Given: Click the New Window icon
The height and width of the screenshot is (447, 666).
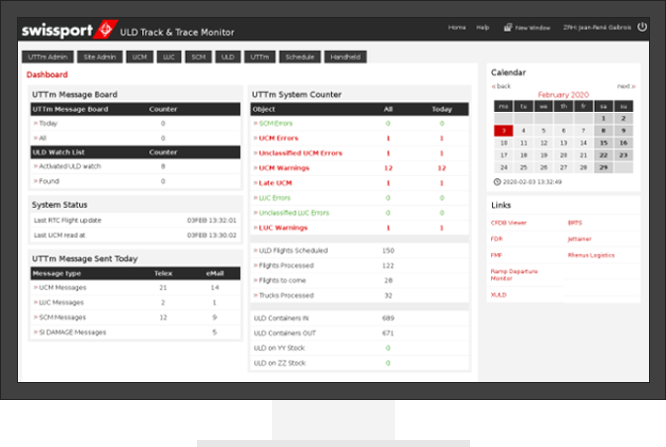Looking at the screenshot, I should pos(509,28).
